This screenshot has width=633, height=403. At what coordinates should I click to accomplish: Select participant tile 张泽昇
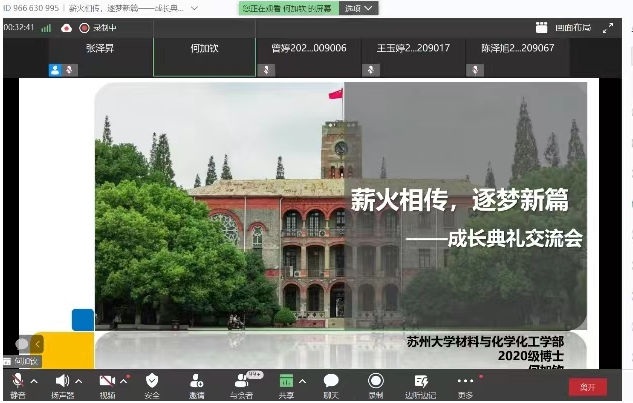click(x=100, y=56)
